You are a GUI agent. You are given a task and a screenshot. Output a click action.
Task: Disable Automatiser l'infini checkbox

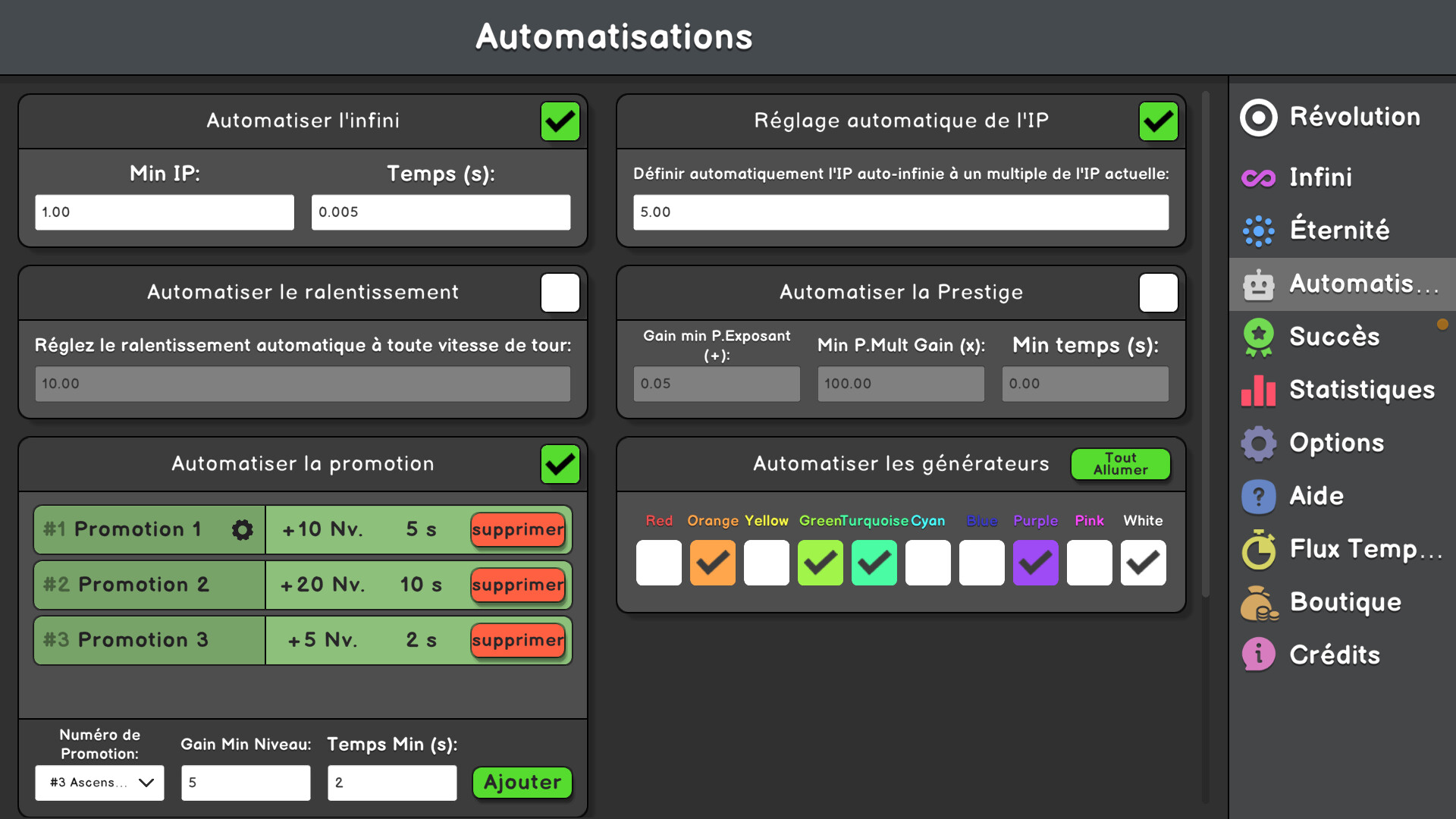[x=560, y=121]
